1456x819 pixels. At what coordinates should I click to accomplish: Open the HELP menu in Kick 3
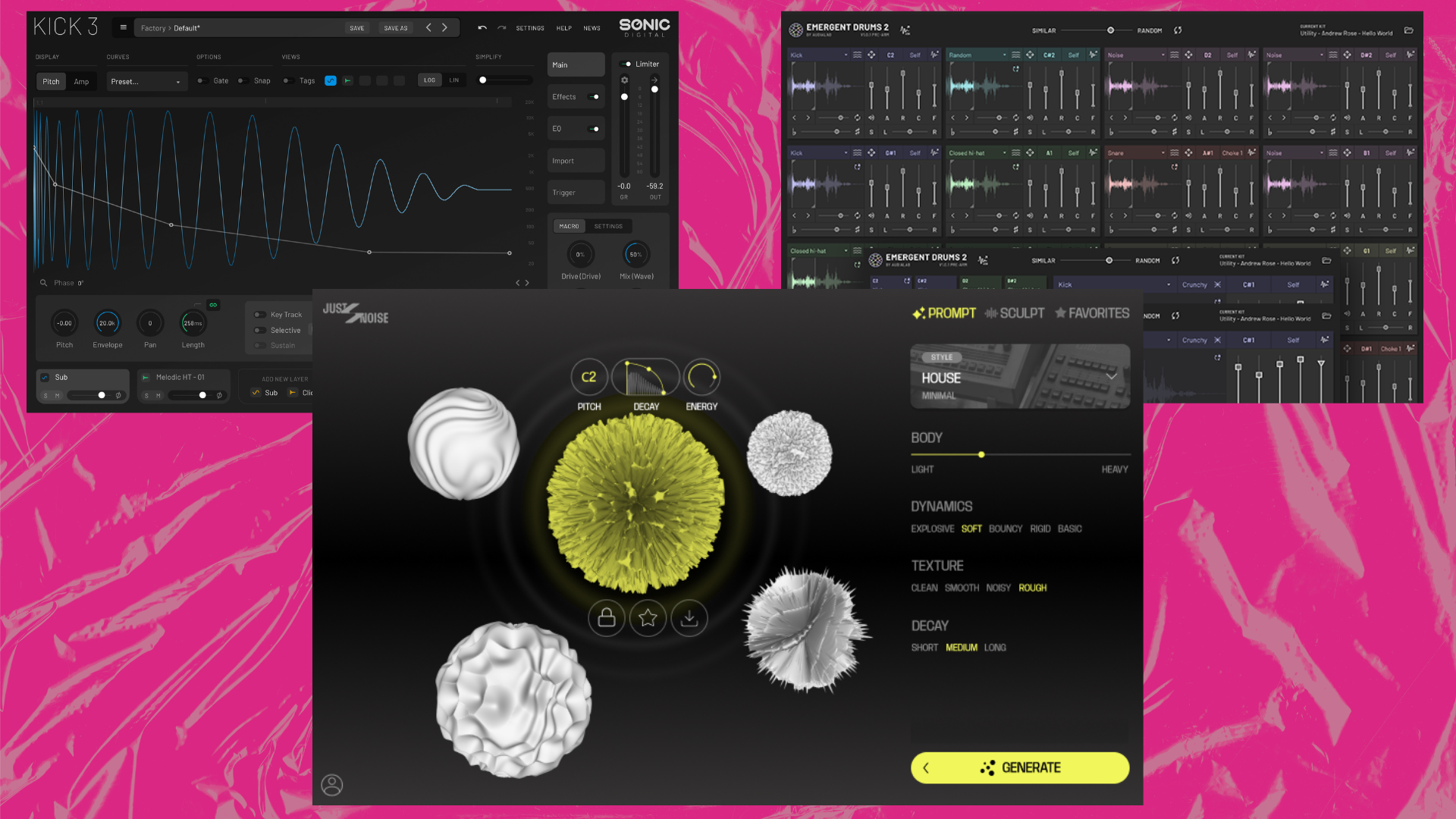[564, 28]
